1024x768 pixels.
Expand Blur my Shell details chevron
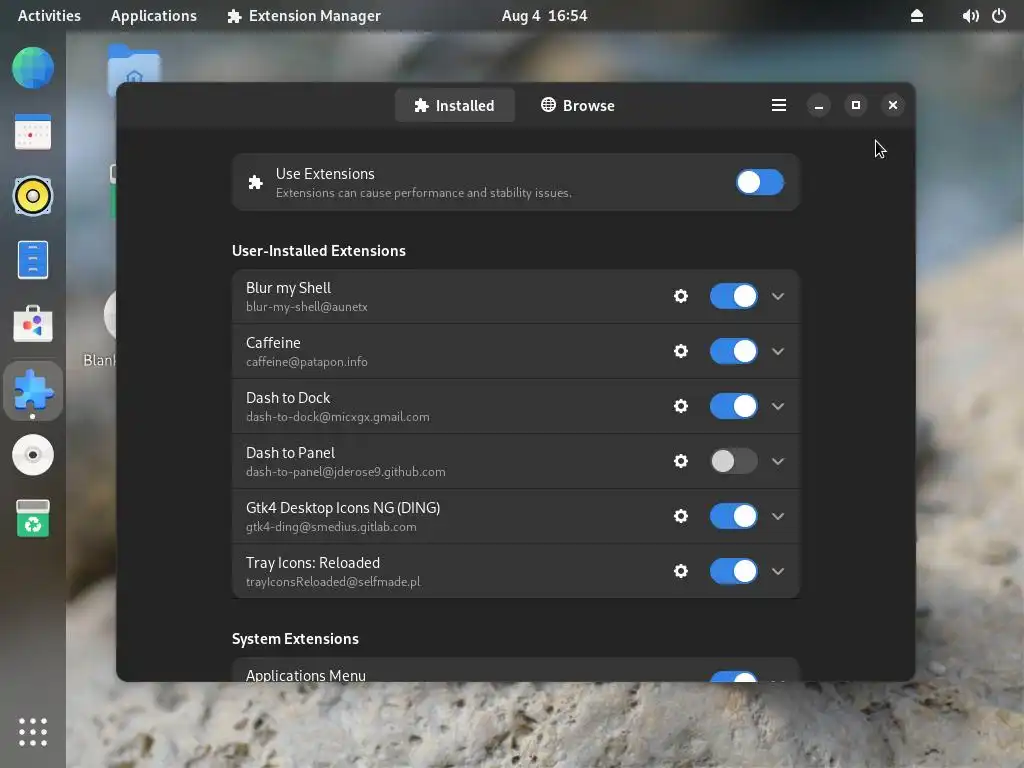click(x=778, y=296)
